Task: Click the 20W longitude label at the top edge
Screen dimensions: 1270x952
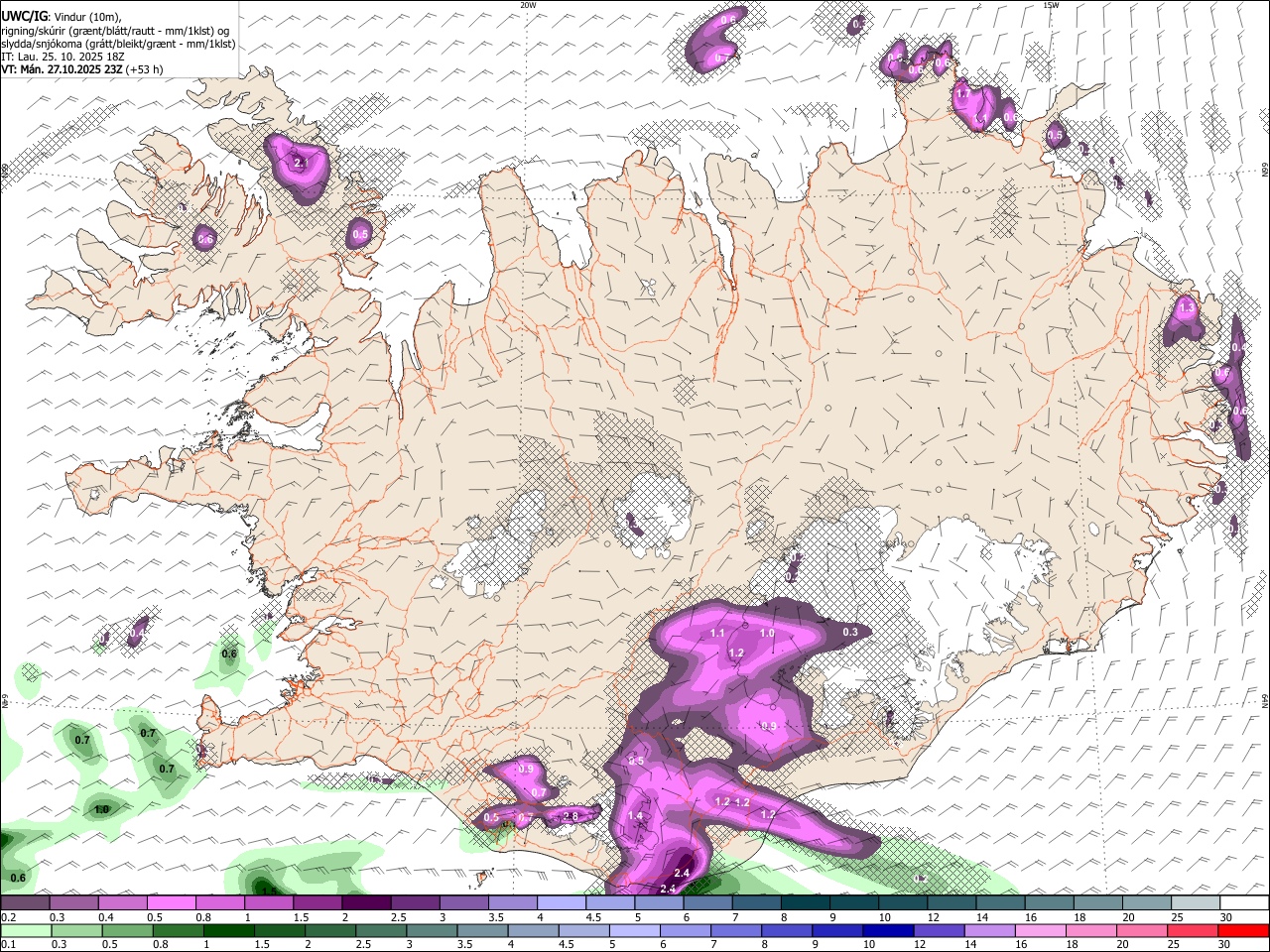Action: point(528,5)
